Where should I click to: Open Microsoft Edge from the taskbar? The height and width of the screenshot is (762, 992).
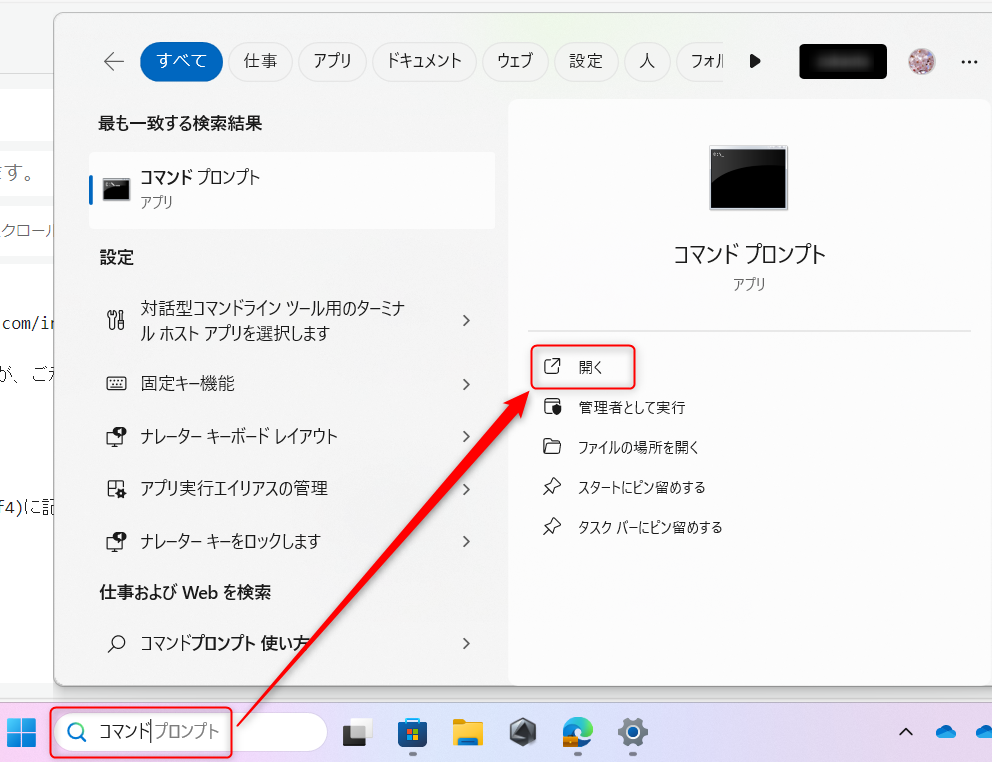pyautogui.click(x=578, y=732)
